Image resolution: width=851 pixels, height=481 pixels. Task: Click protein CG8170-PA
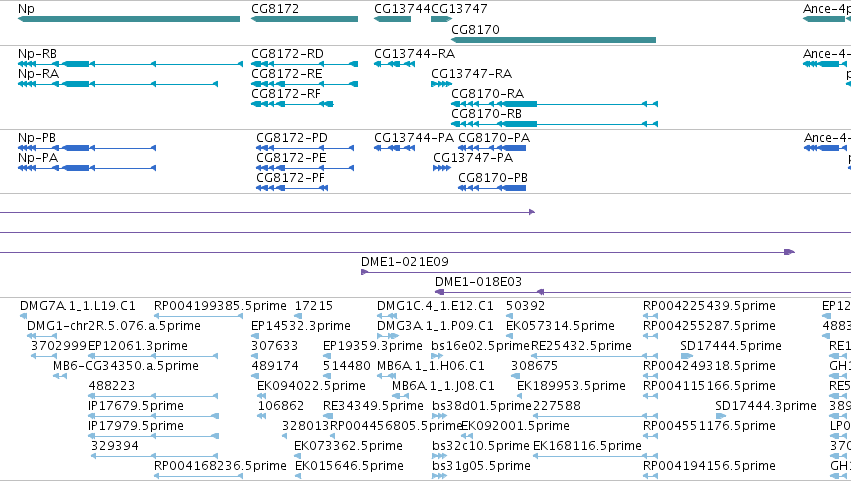tap(492, 148)
